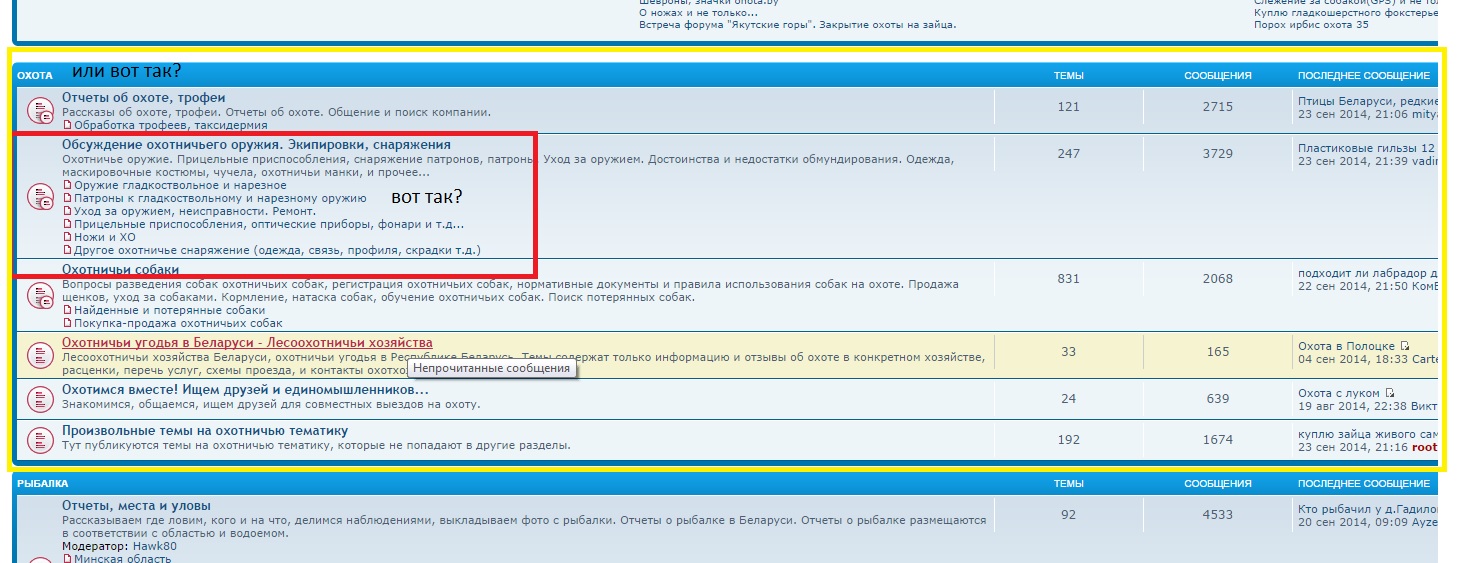Open the Уход за оружием, неисправности subforum
The height and width of the screenshot is (563, 1462).
pyautogui.click(x=194, y=211)
